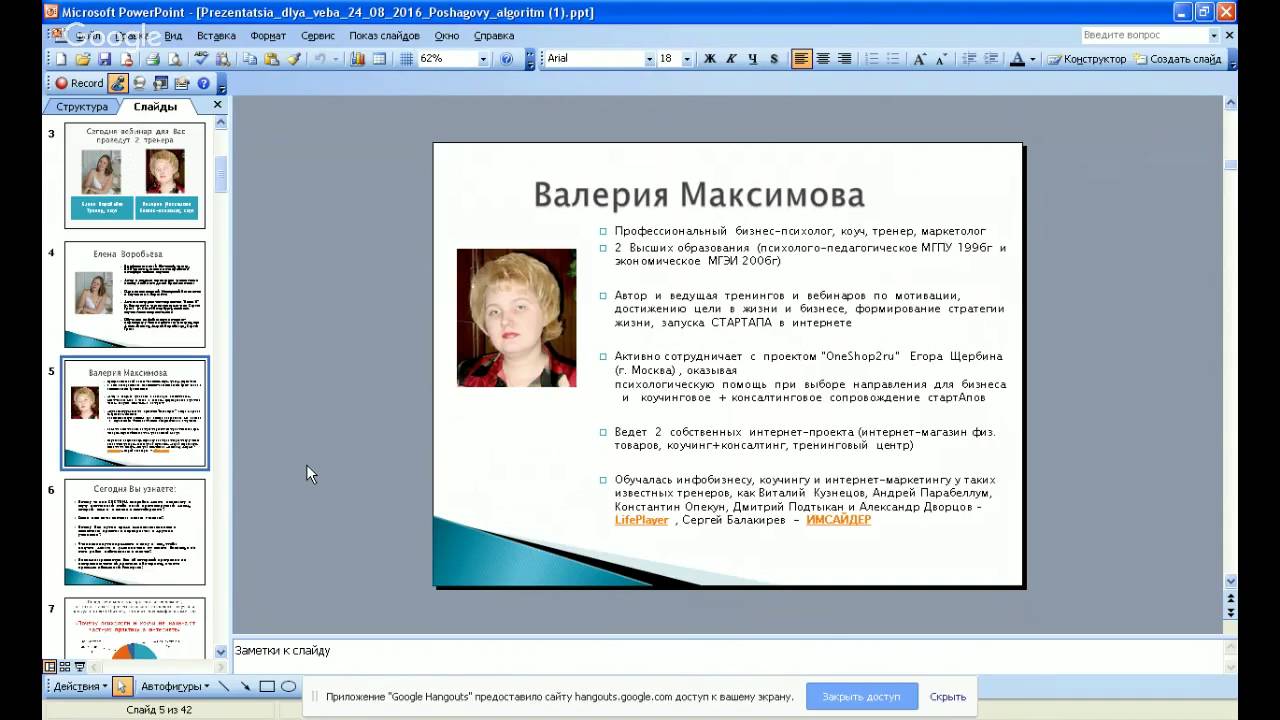Viewport: 1280px width, 720px height.
Task: Open the Вставка menu
Action: pyautogui.click(x=216, y=35)
